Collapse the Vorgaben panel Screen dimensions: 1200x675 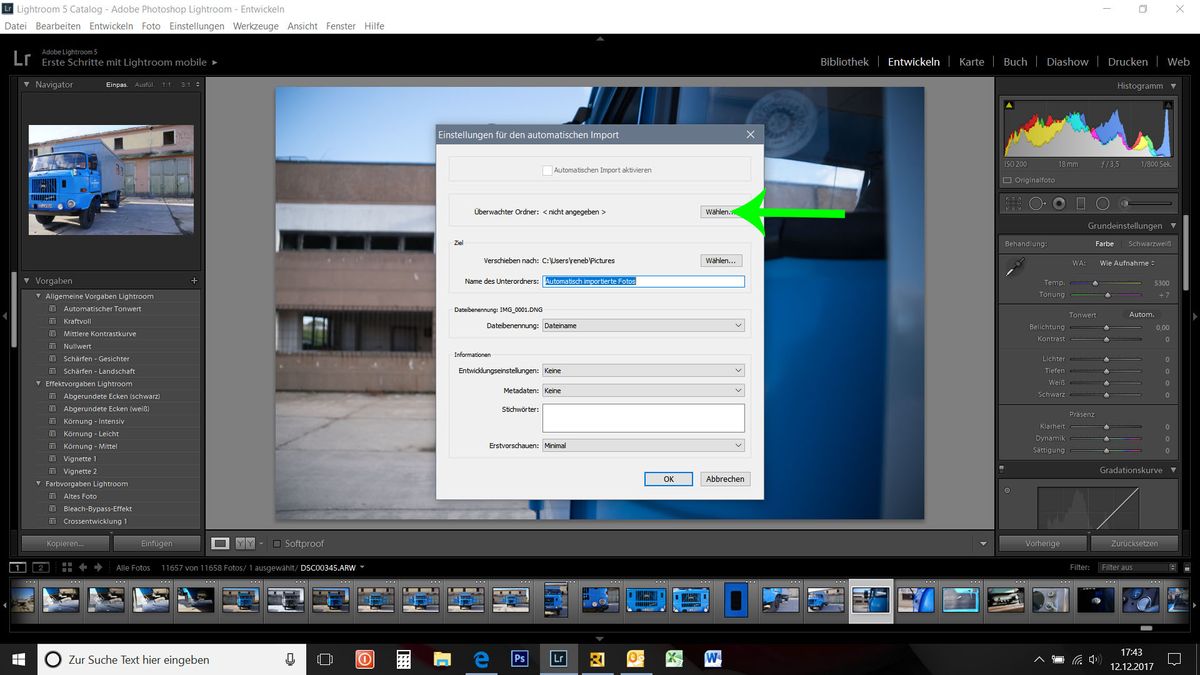click(x=27, y=281)
